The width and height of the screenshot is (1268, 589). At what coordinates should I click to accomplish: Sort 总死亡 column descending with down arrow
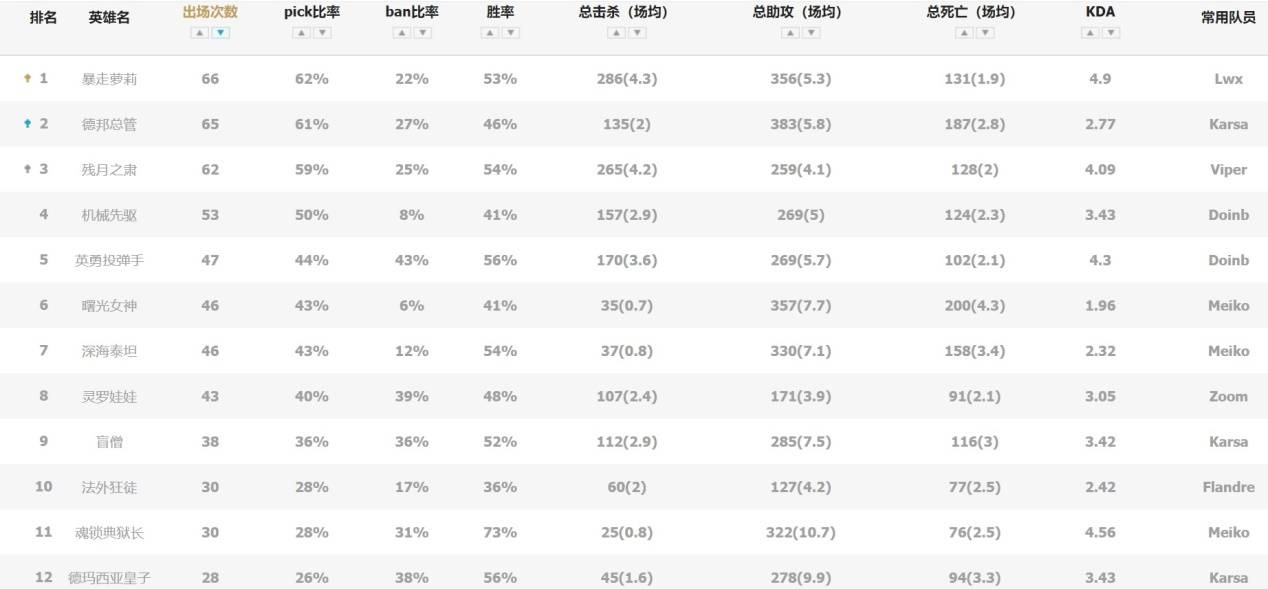click(x=985, y=33)
